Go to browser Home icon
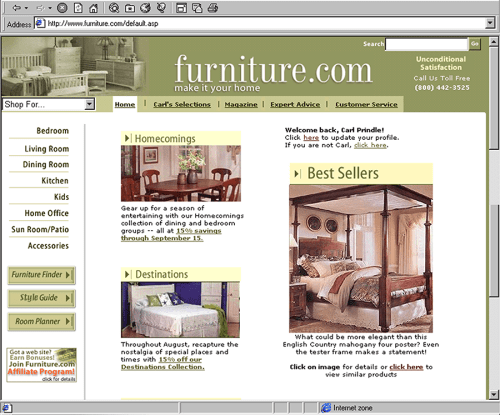Viewport: 500px width, 415px height. point(93,8)
